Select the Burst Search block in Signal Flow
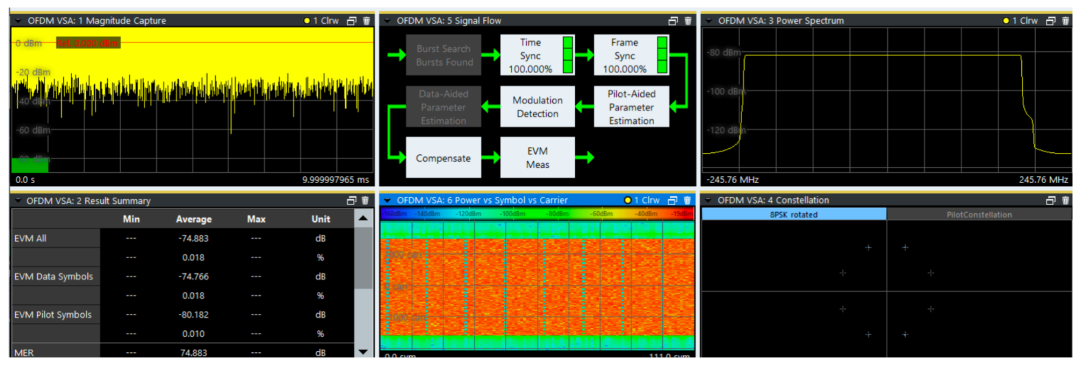 tap(444, 56)
